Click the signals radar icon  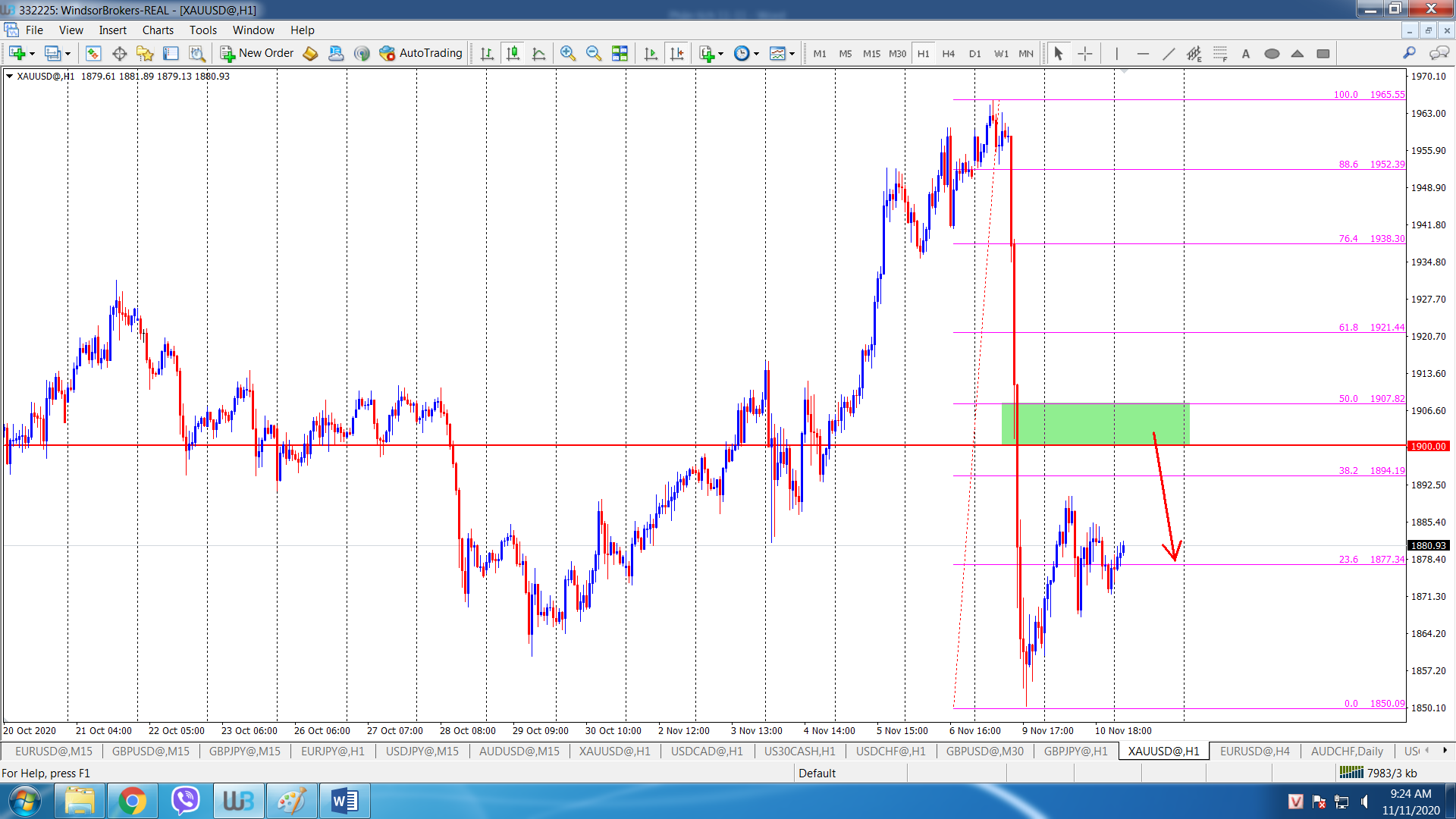tap(362, 53)
